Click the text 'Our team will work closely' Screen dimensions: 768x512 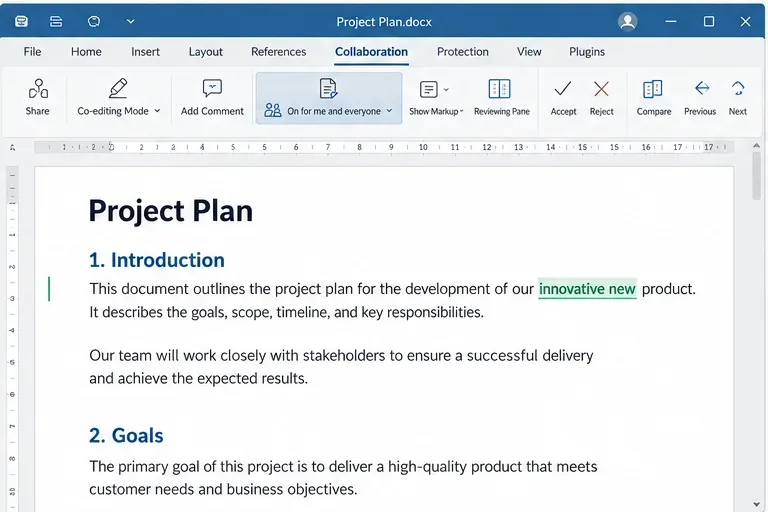pyautogui.click(x=178, y=356)
